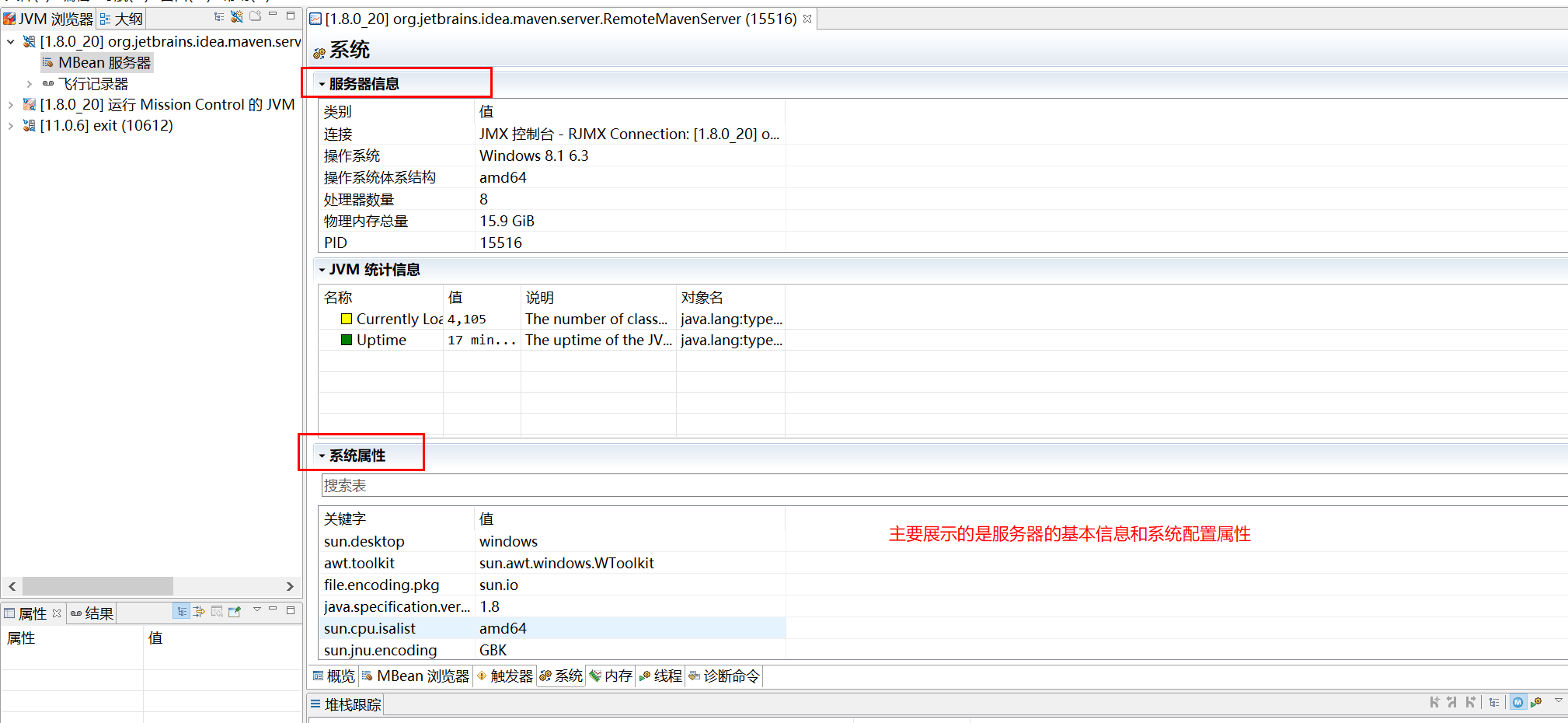Click the stack trace tree view icon
Screen dimensions: 1568x723
pyautogui.click(x=1494, y=702)
